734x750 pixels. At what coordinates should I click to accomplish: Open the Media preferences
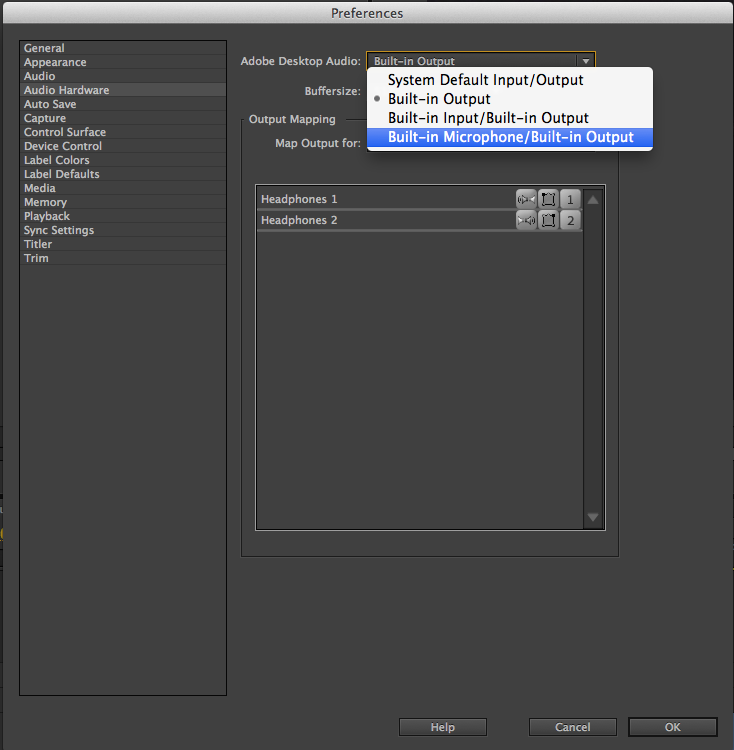coord(123,188)
